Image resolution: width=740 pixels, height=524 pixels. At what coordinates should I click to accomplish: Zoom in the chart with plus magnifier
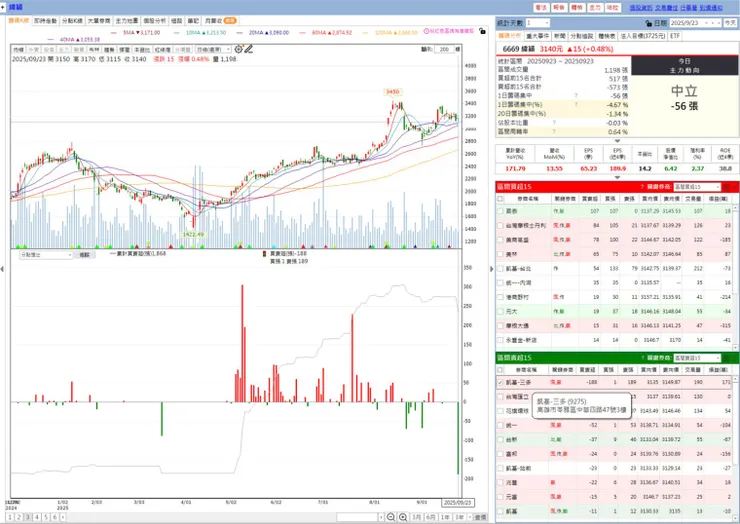coord(403,517)
